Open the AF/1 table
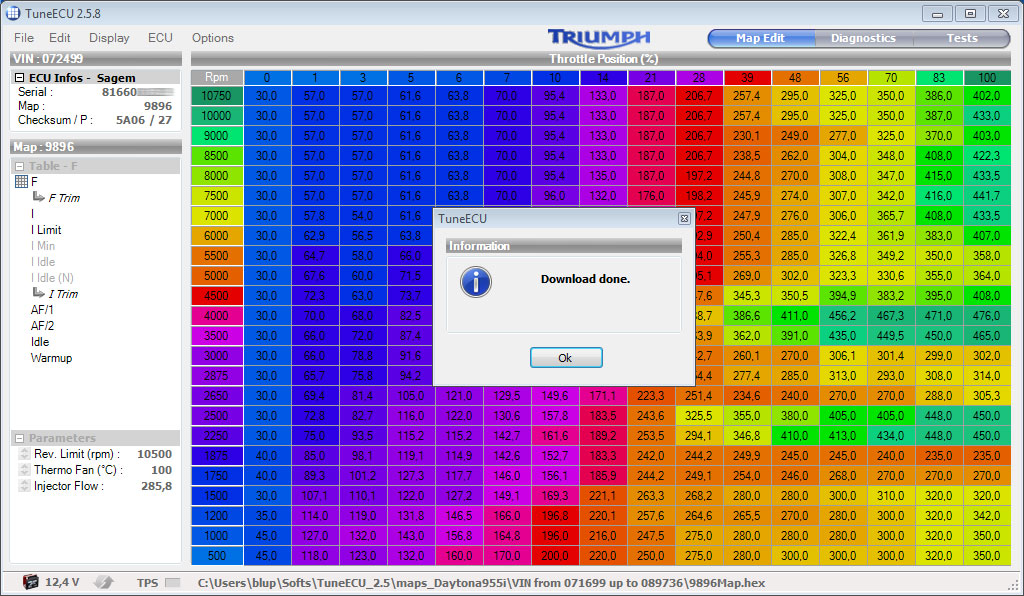The width and height of the screenshot is (1024, 596). 42,309
